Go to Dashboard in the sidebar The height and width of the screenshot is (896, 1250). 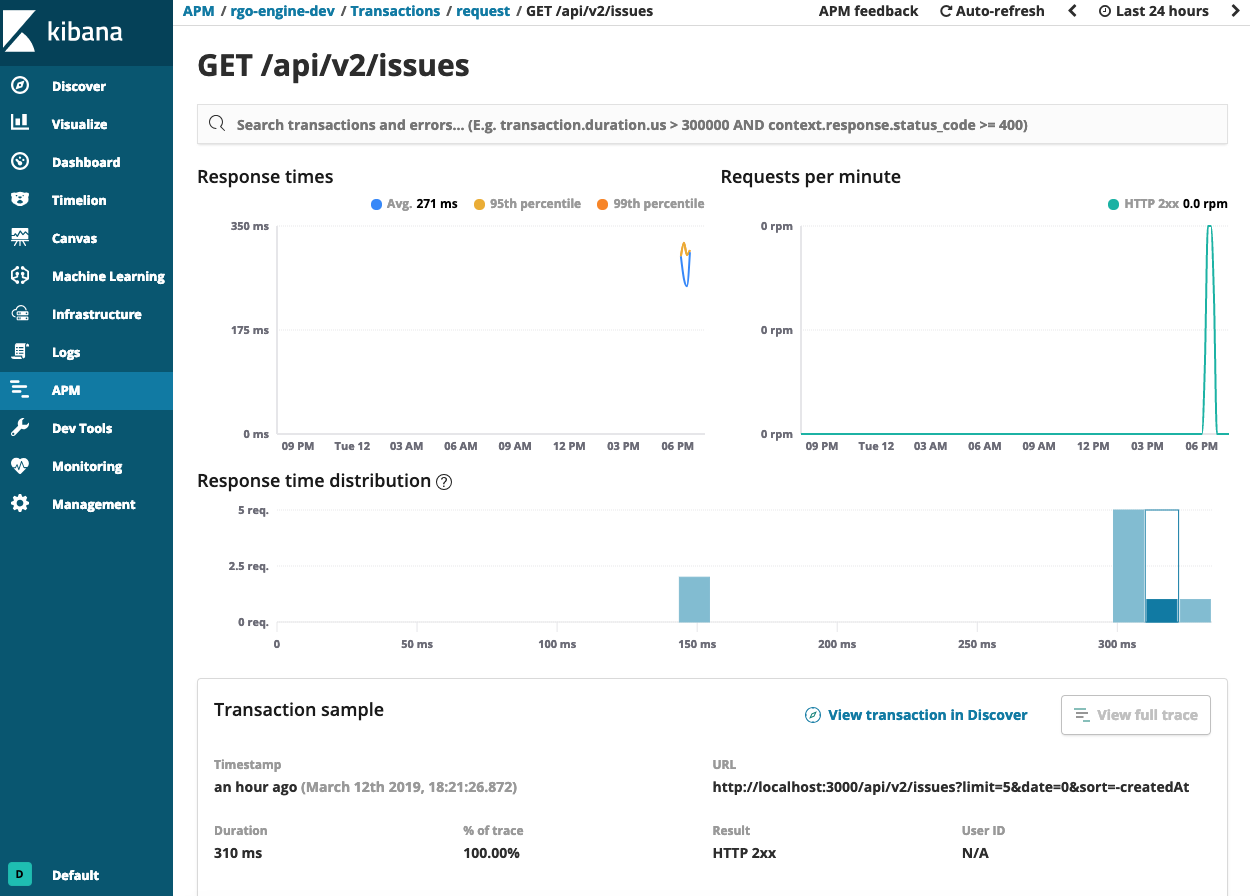86,162
